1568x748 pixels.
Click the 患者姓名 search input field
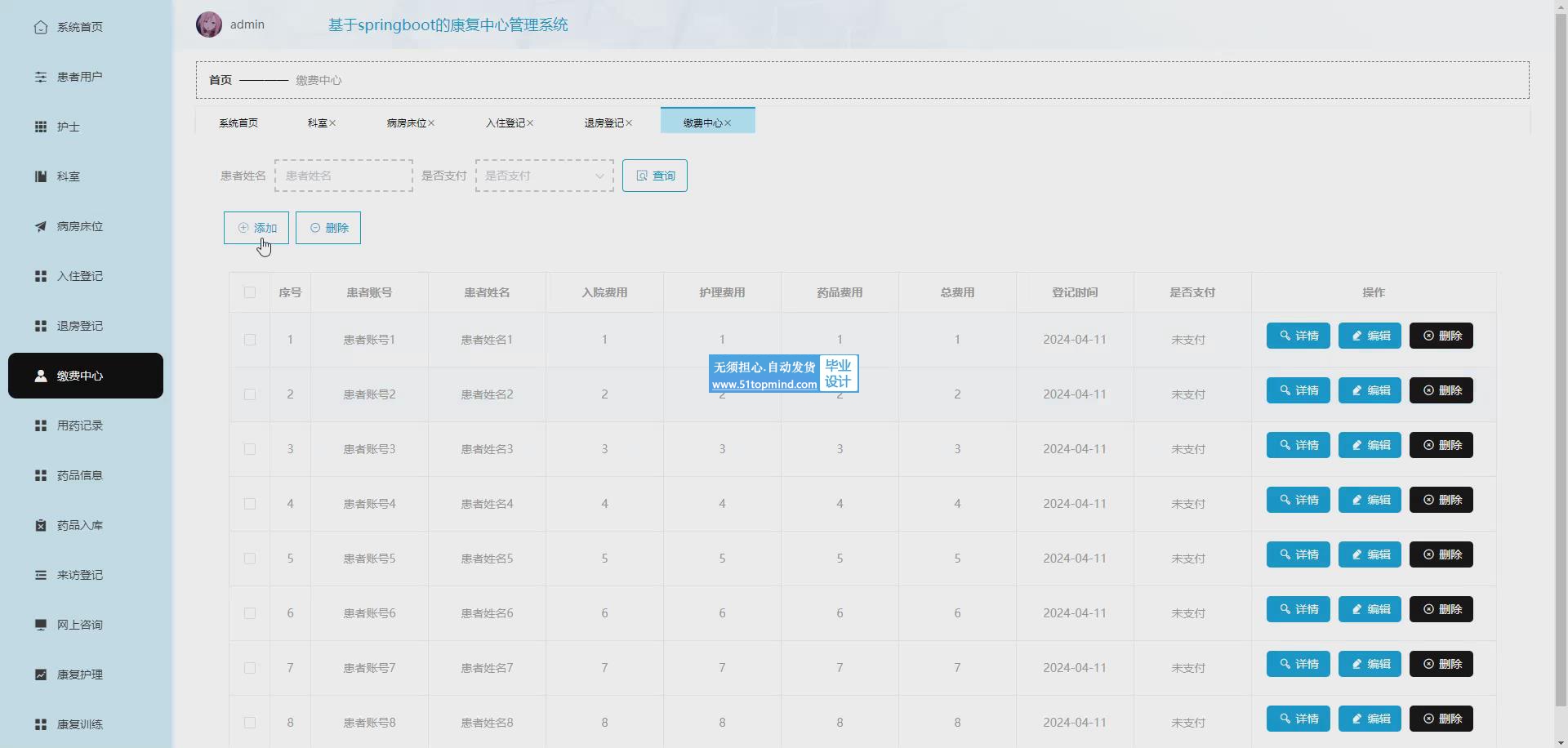pos(344,176)
